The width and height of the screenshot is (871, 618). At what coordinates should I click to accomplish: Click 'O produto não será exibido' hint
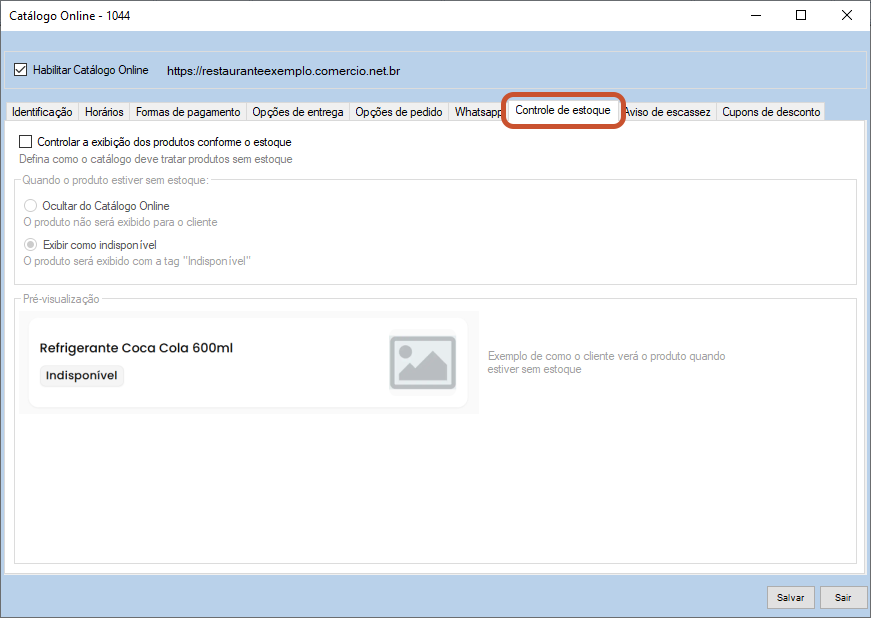(x=120, y=222)
